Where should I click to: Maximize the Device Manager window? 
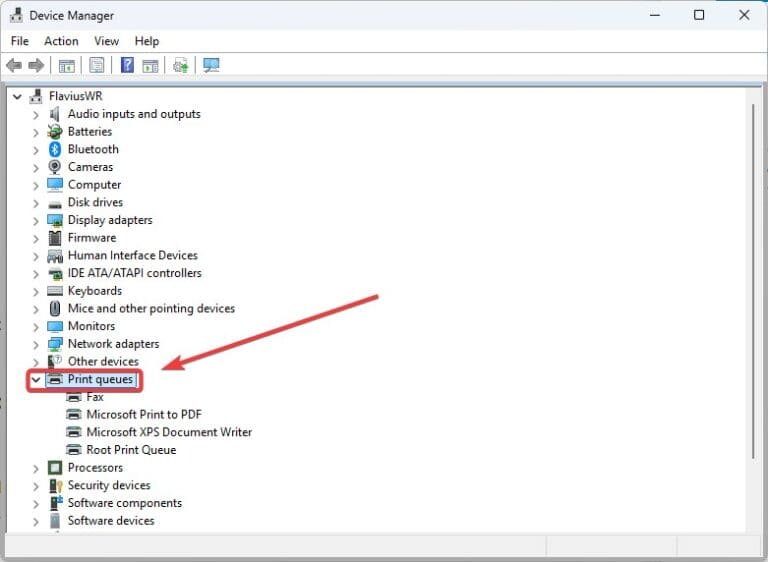point(699,15)
